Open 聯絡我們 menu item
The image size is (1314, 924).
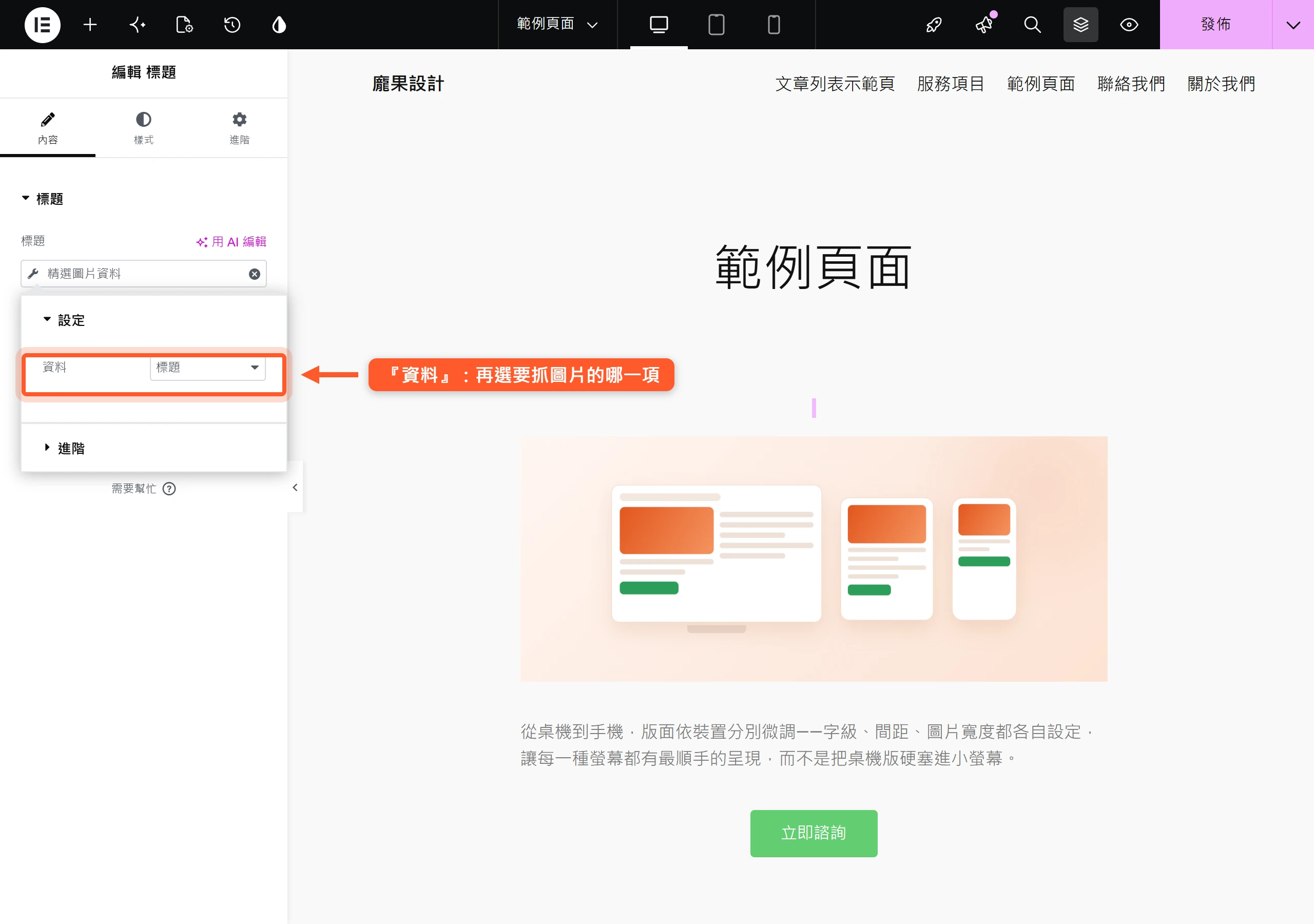tap(1131, 84)
